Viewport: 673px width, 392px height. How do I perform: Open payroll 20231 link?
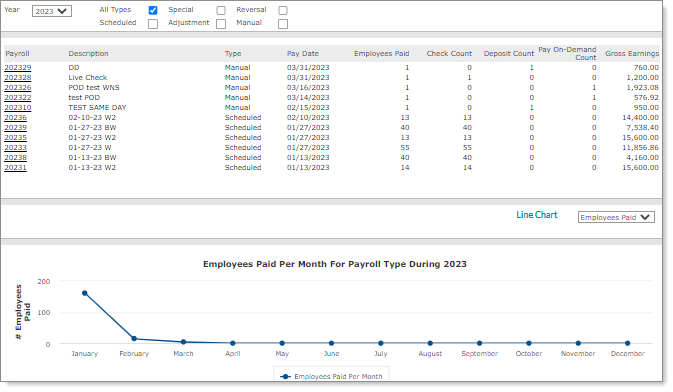click(15, 168)
